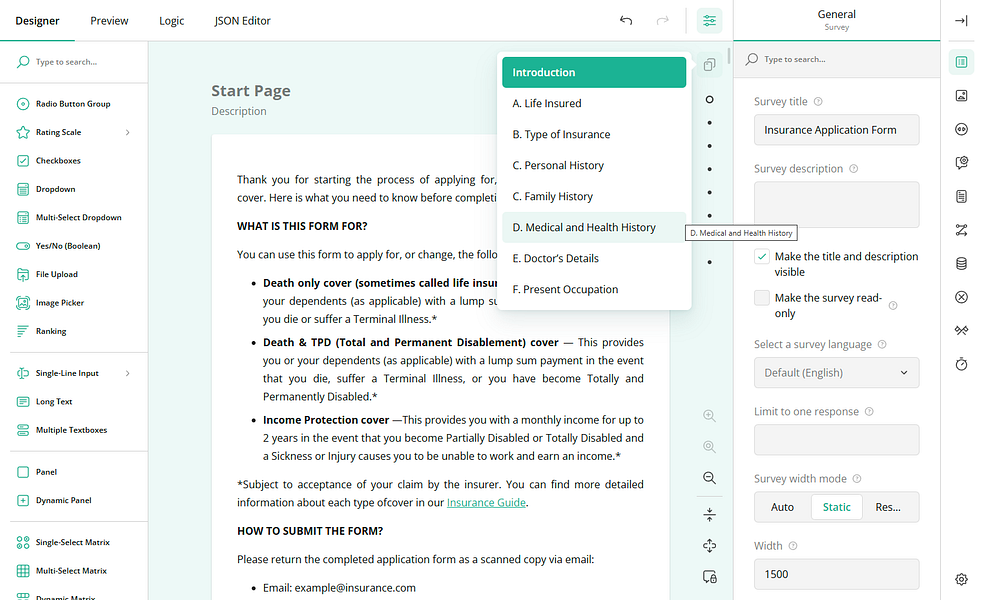The image size is (982, 600).
Task: Switch to the Preview tab
Action: (x=109, y=21)
